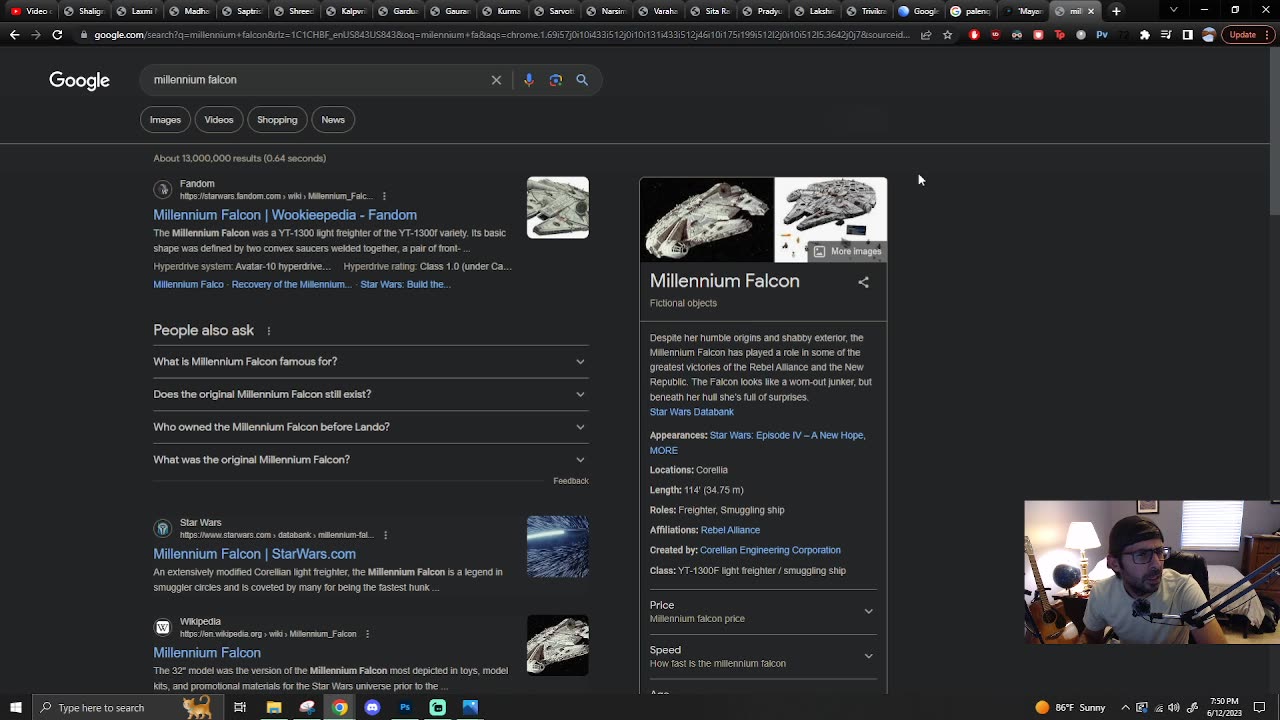Clear the search box with the X icon
Image resolution: width=1280 pixels, height=720 pixels.
click(496, 80)
